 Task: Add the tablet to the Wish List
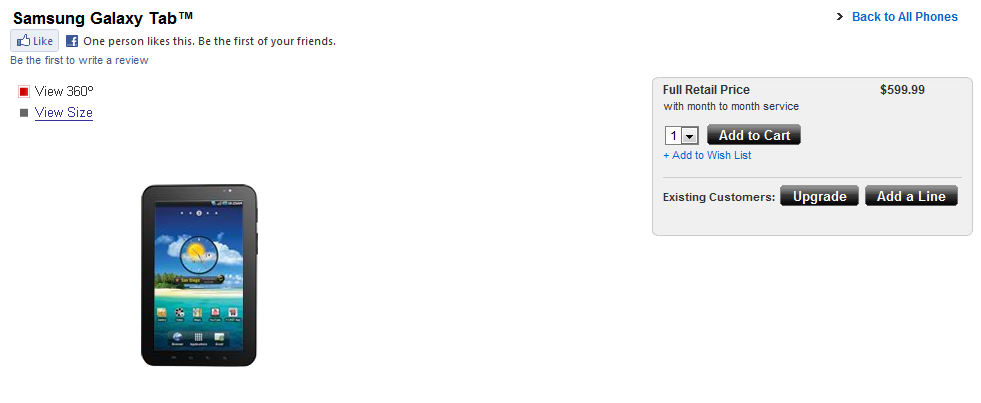(707, 155)
